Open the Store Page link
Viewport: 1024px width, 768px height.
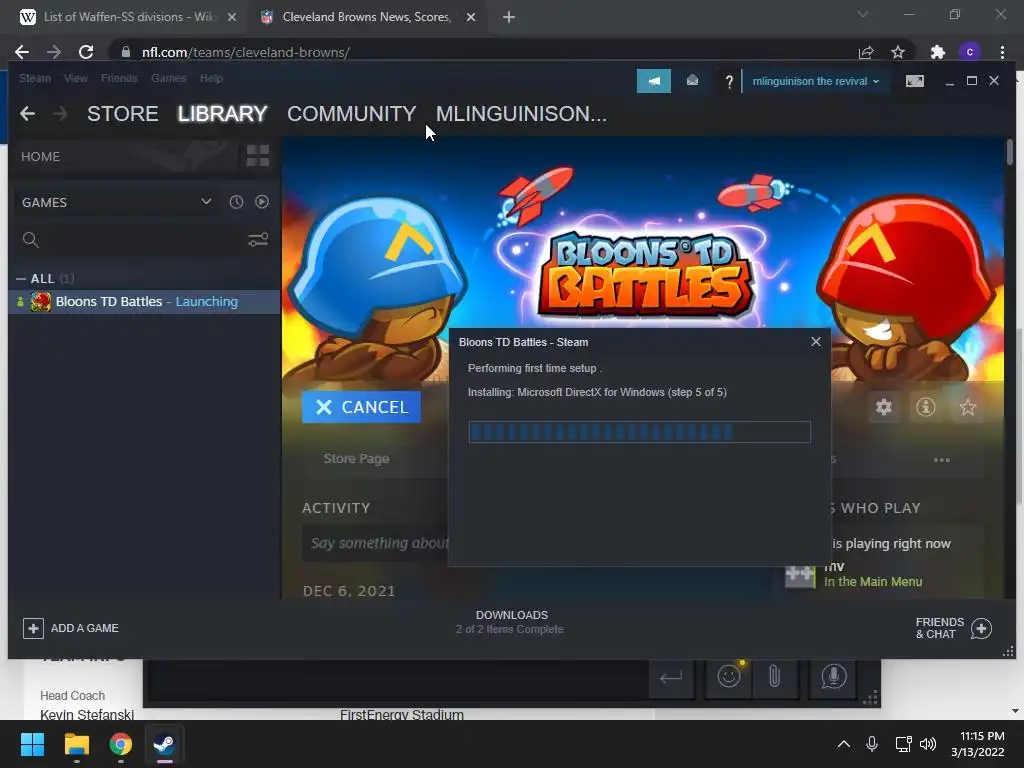pyautogui.click(x=356, y=458)
